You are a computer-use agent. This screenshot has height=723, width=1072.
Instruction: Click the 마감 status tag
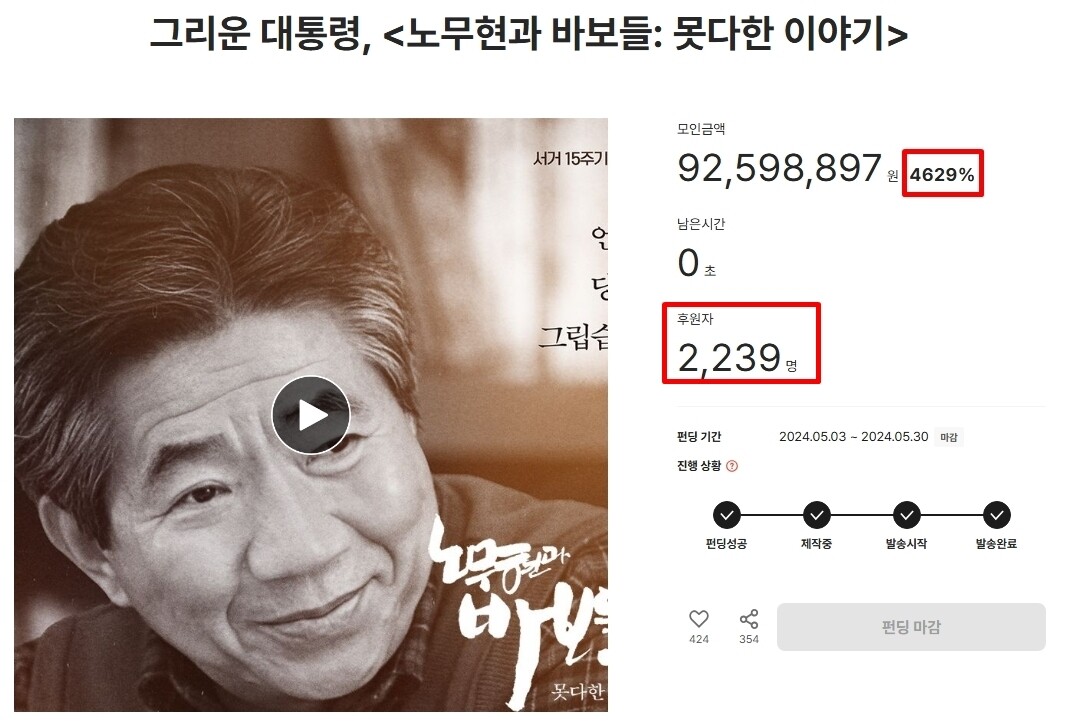coord(949,437)
